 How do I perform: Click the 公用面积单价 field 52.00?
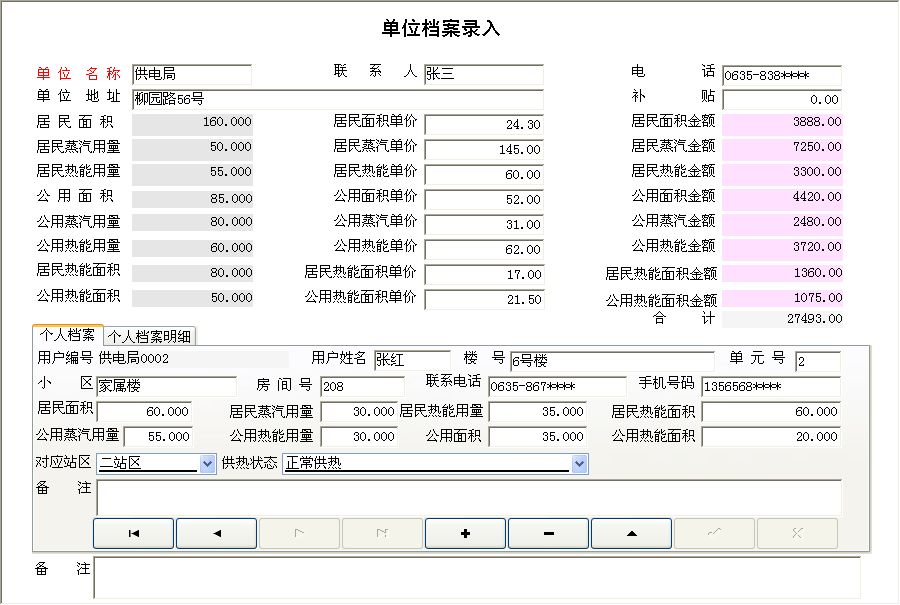484,199
